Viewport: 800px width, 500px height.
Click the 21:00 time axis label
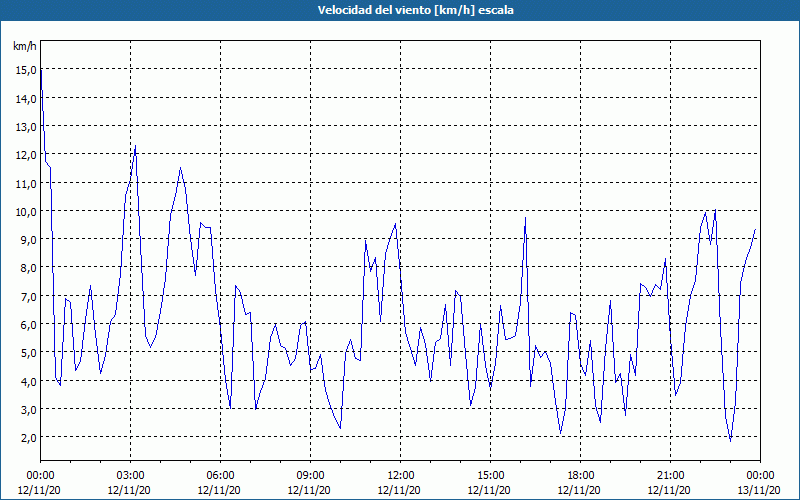(670, 476)
